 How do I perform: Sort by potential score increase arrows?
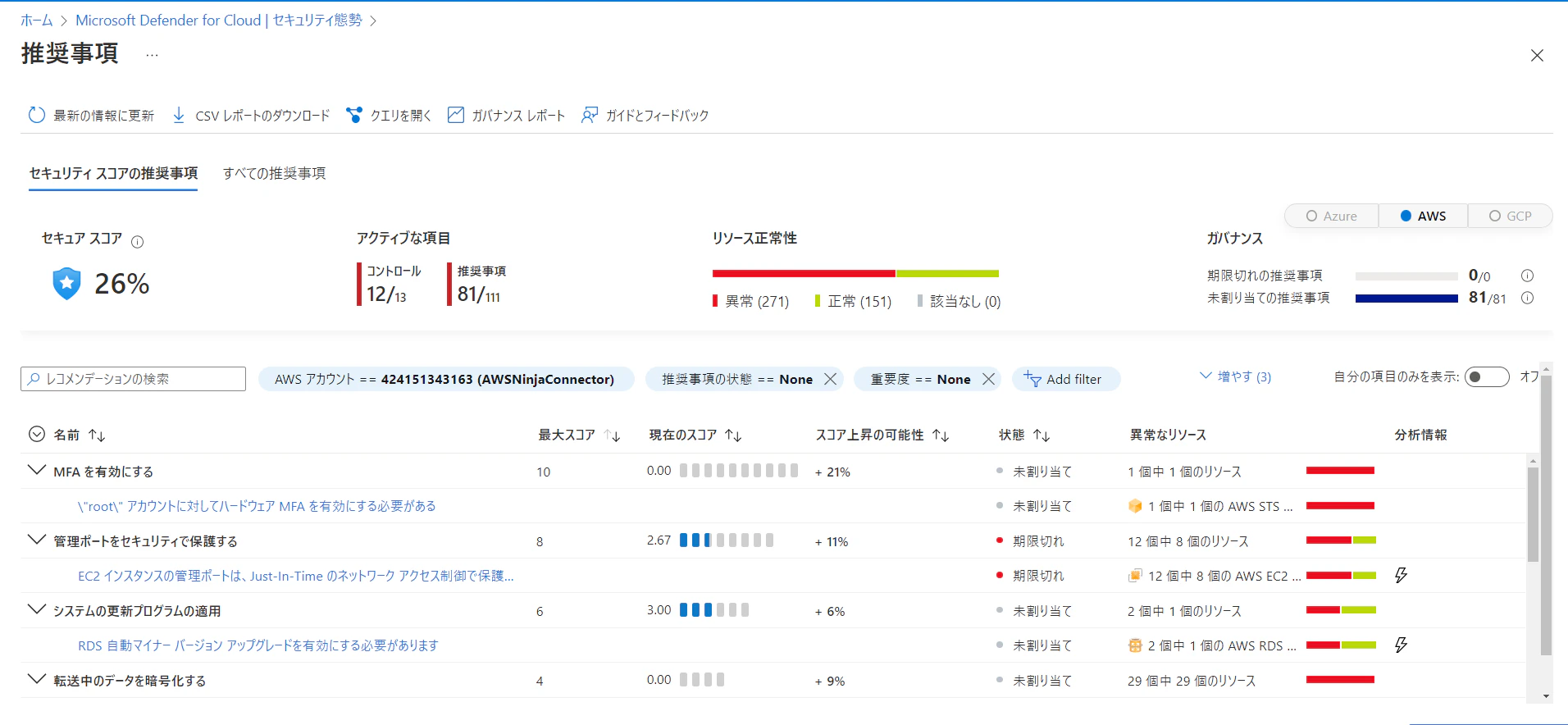941,435
